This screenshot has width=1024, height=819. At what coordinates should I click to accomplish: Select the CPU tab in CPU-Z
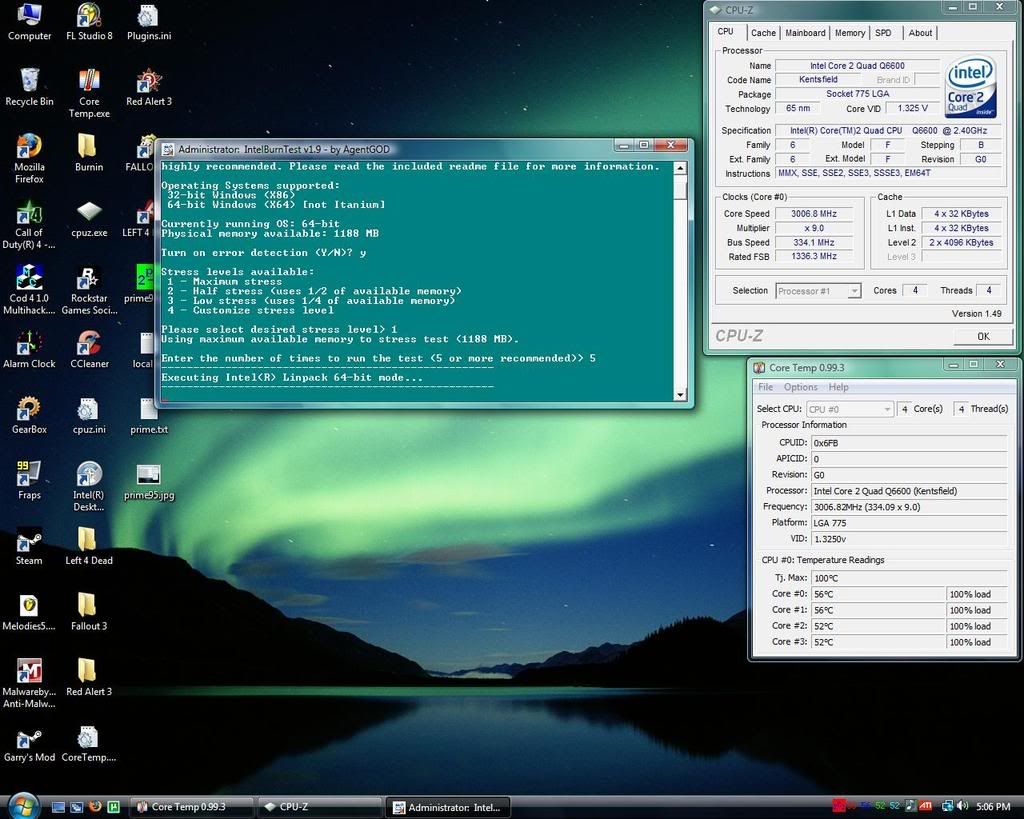pos(726,31)
